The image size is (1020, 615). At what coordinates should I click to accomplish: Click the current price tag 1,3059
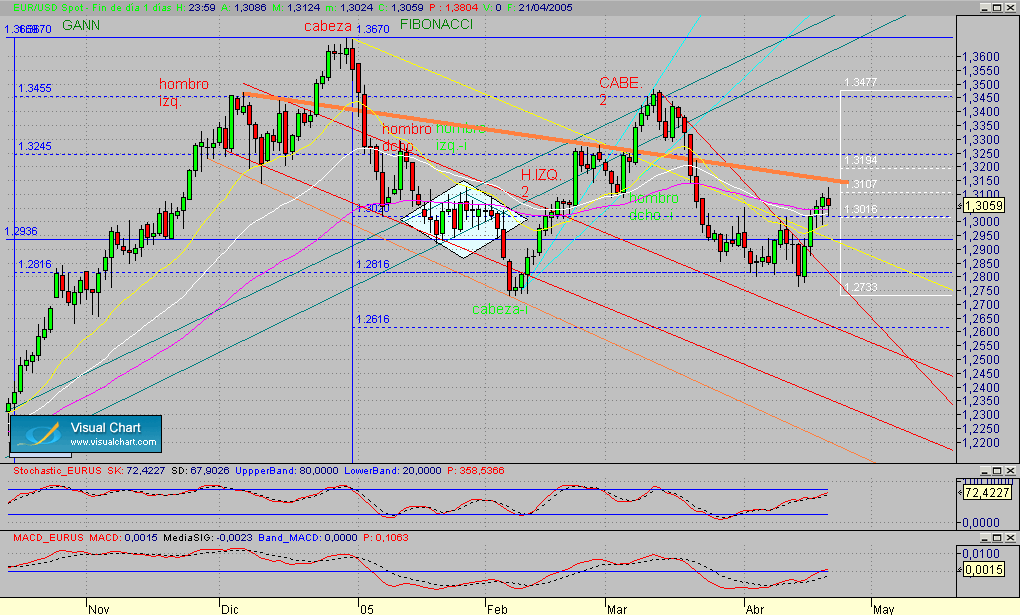click(984, 206)
